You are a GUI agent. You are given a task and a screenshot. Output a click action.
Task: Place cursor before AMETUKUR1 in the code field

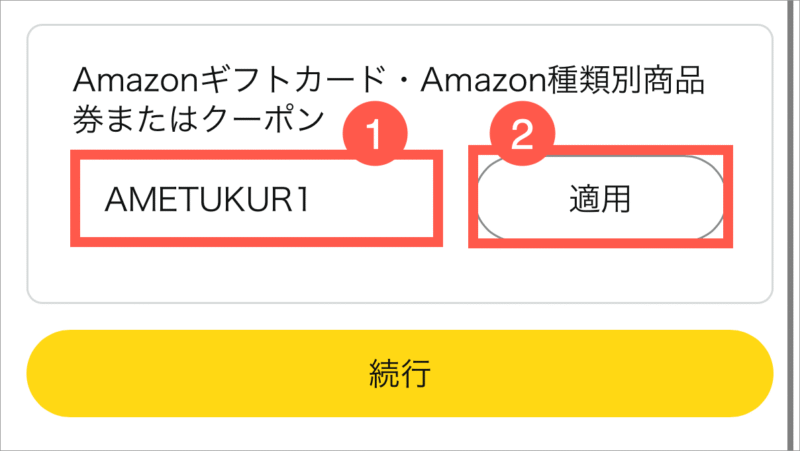tap(103, 199)
